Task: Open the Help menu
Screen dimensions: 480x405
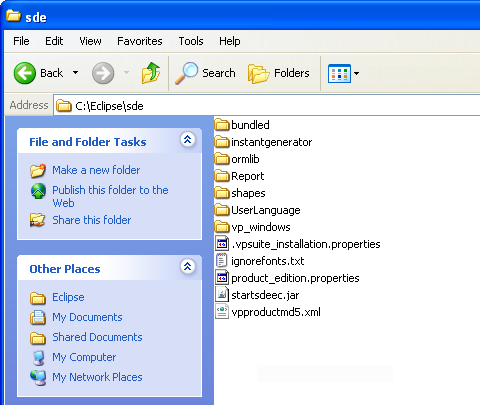Action: pyautogui.click(x=230, y=41)
